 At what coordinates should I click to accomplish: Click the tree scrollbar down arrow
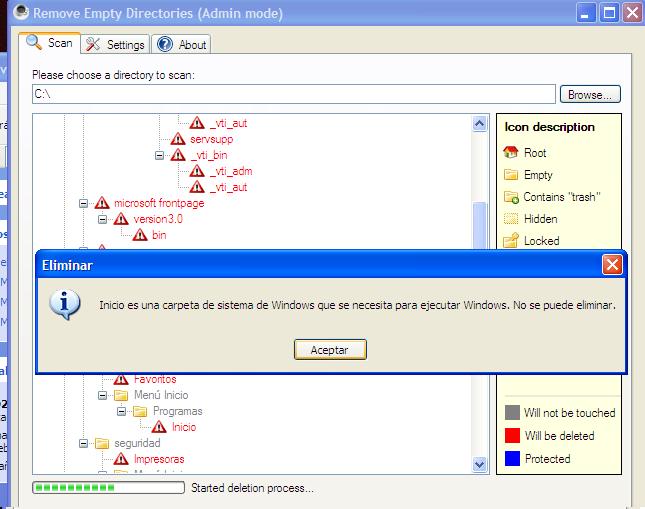point(480,465)
